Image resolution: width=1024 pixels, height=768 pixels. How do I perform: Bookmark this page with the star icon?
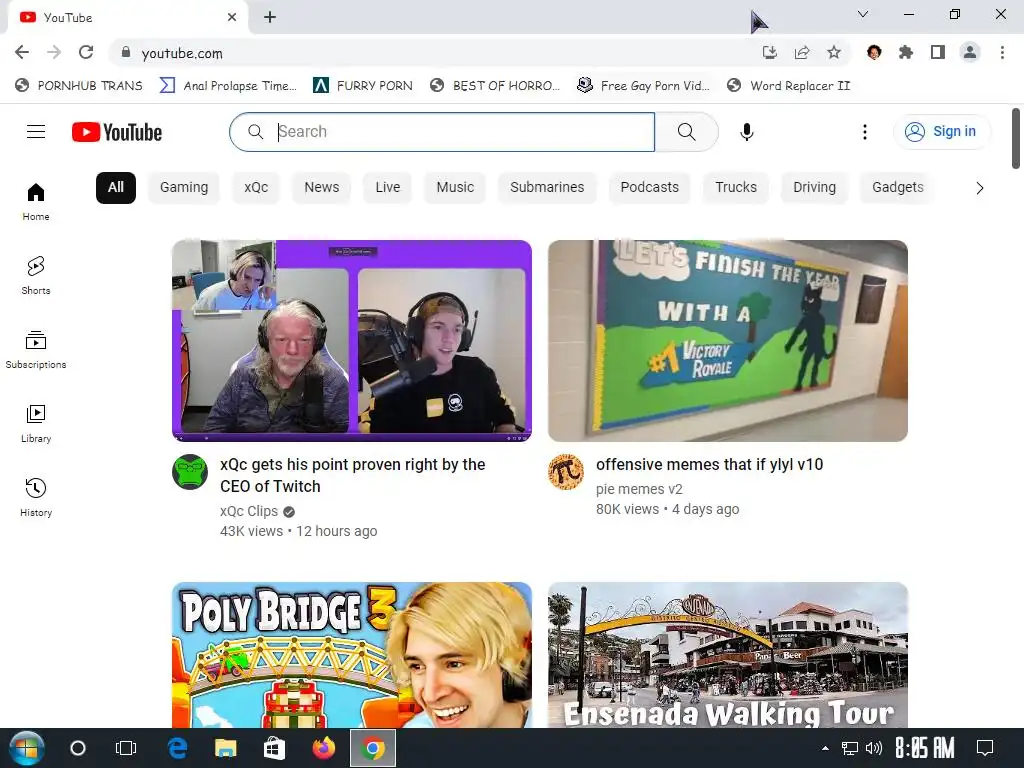(834, 52)
